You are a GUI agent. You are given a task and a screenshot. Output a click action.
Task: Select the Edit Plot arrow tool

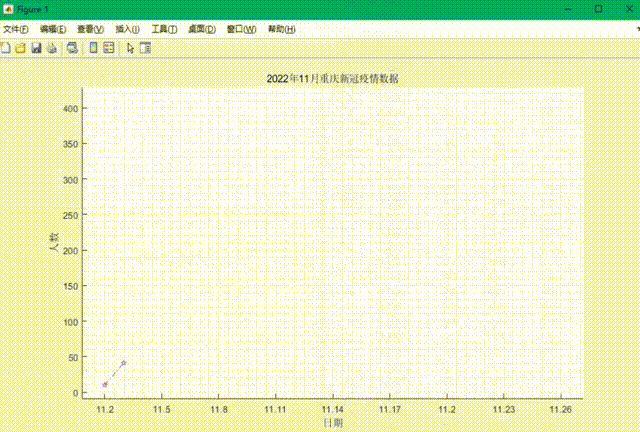(x=130, y=48)
